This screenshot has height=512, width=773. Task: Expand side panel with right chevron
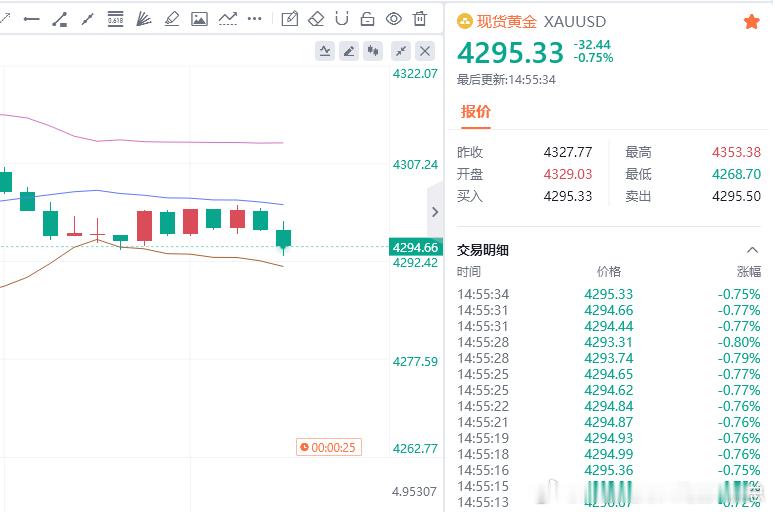coord(435,212)
